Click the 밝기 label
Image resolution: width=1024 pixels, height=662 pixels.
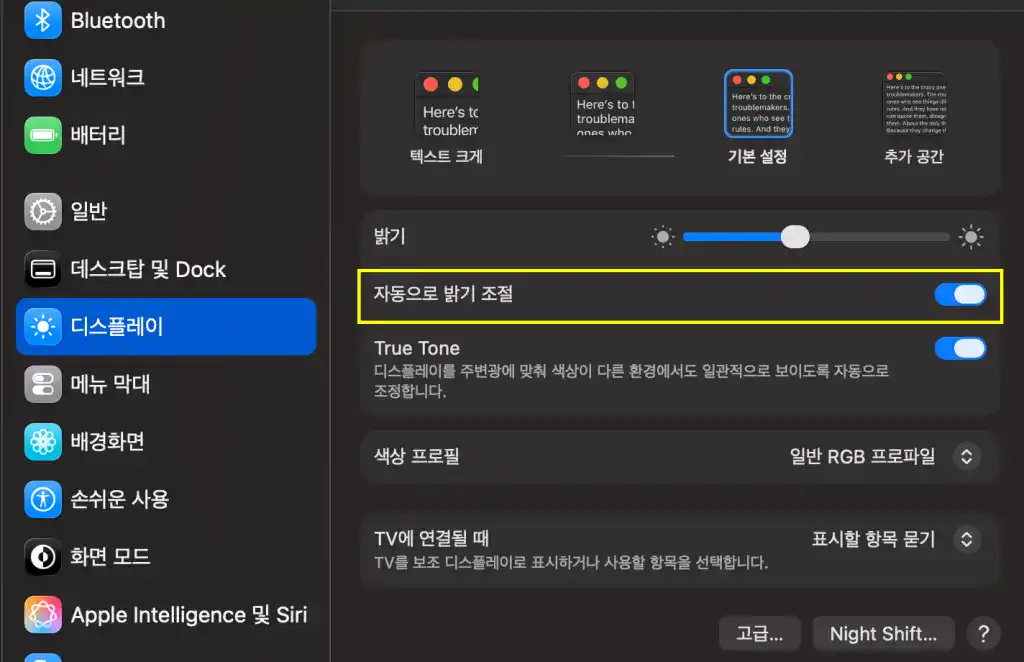[390, 236]
